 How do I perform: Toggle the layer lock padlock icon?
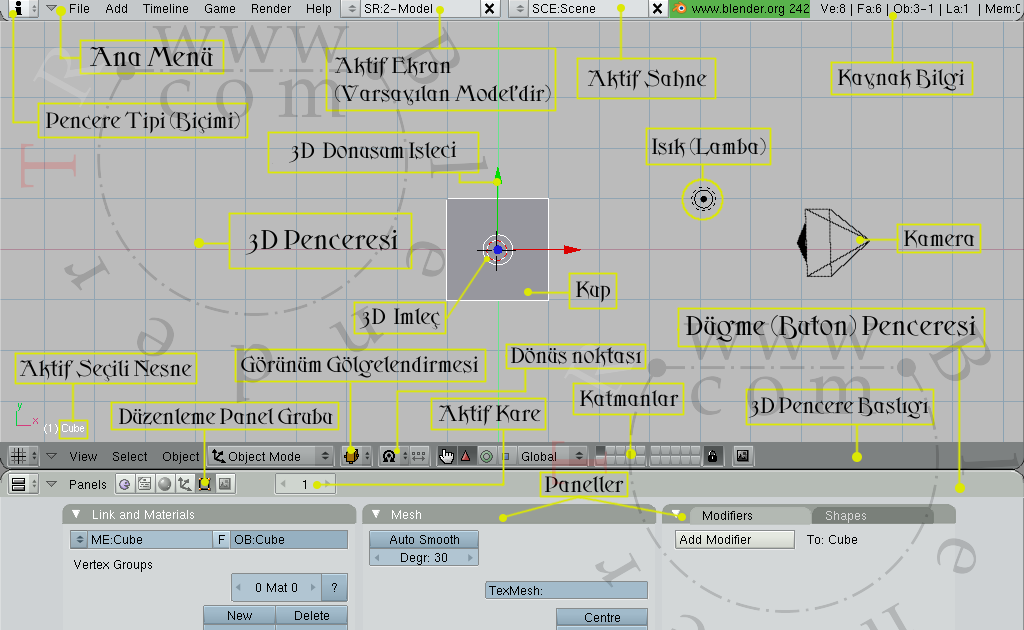click(712, 456)
